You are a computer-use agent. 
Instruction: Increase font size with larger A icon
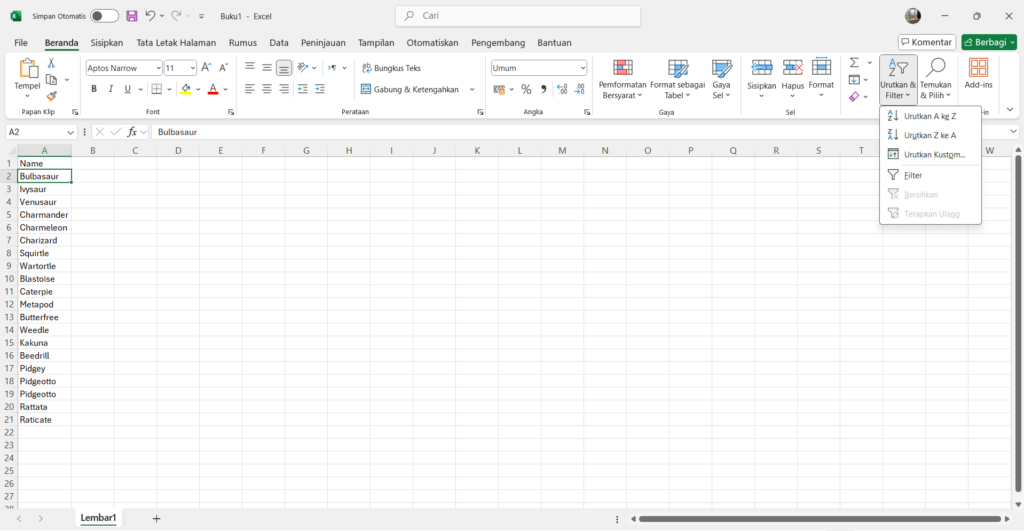tap(206, 67)
